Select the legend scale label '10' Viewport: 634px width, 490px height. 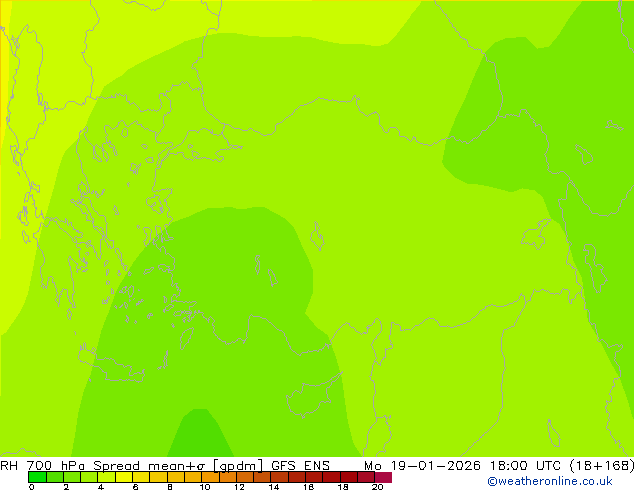(205, 487)
